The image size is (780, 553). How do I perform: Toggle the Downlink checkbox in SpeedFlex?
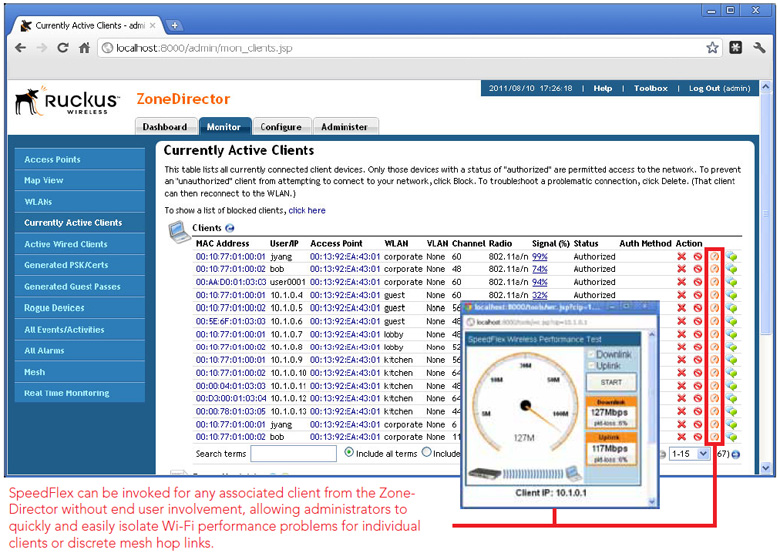pos(591,354)
